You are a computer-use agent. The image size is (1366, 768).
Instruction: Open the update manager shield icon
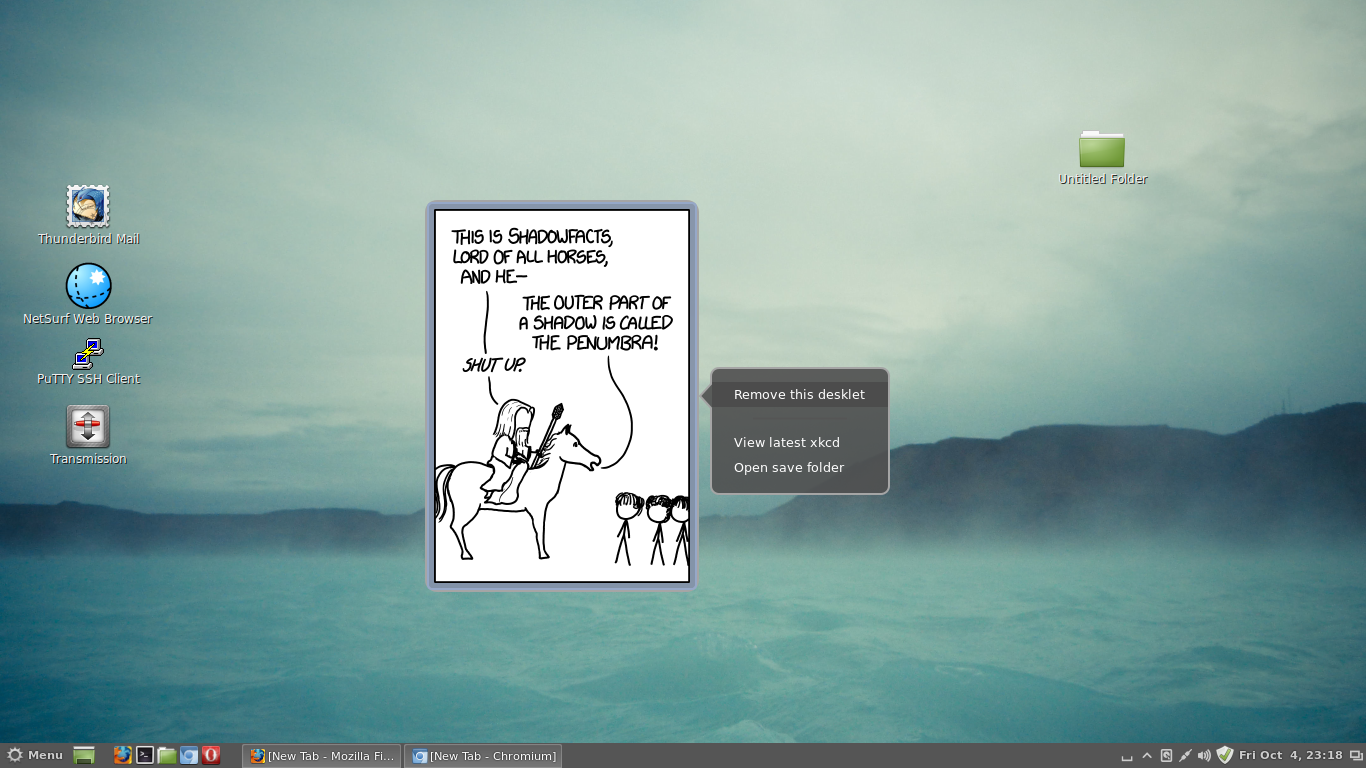coord(1225,755)
